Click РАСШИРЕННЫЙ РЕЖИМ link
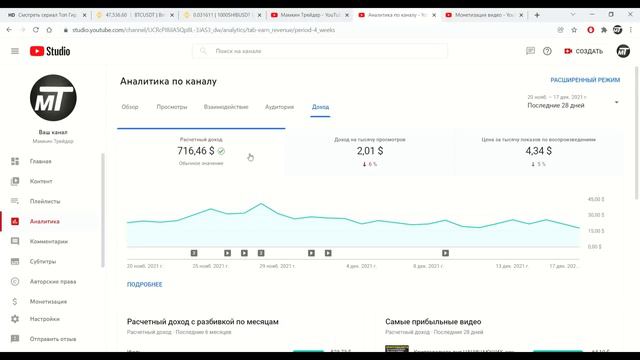The width and height of the screenshot is (640, 360). (x=585, y=80)
